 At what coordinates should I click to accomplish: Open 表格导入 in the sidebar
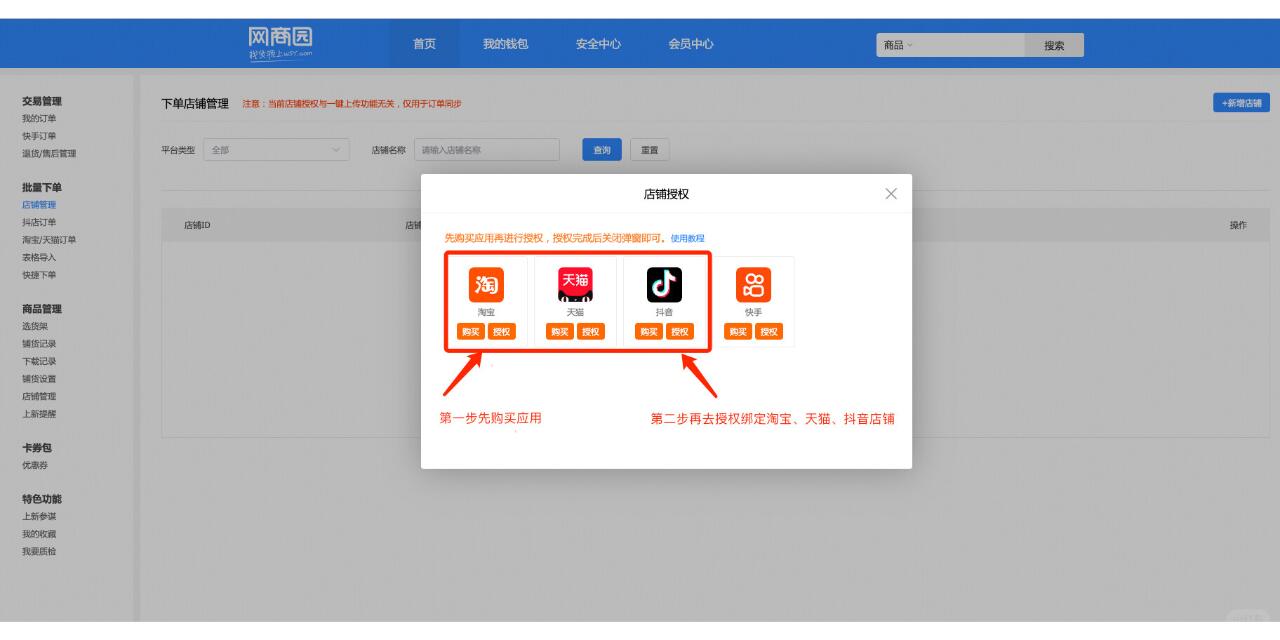[x=39, y=257]
